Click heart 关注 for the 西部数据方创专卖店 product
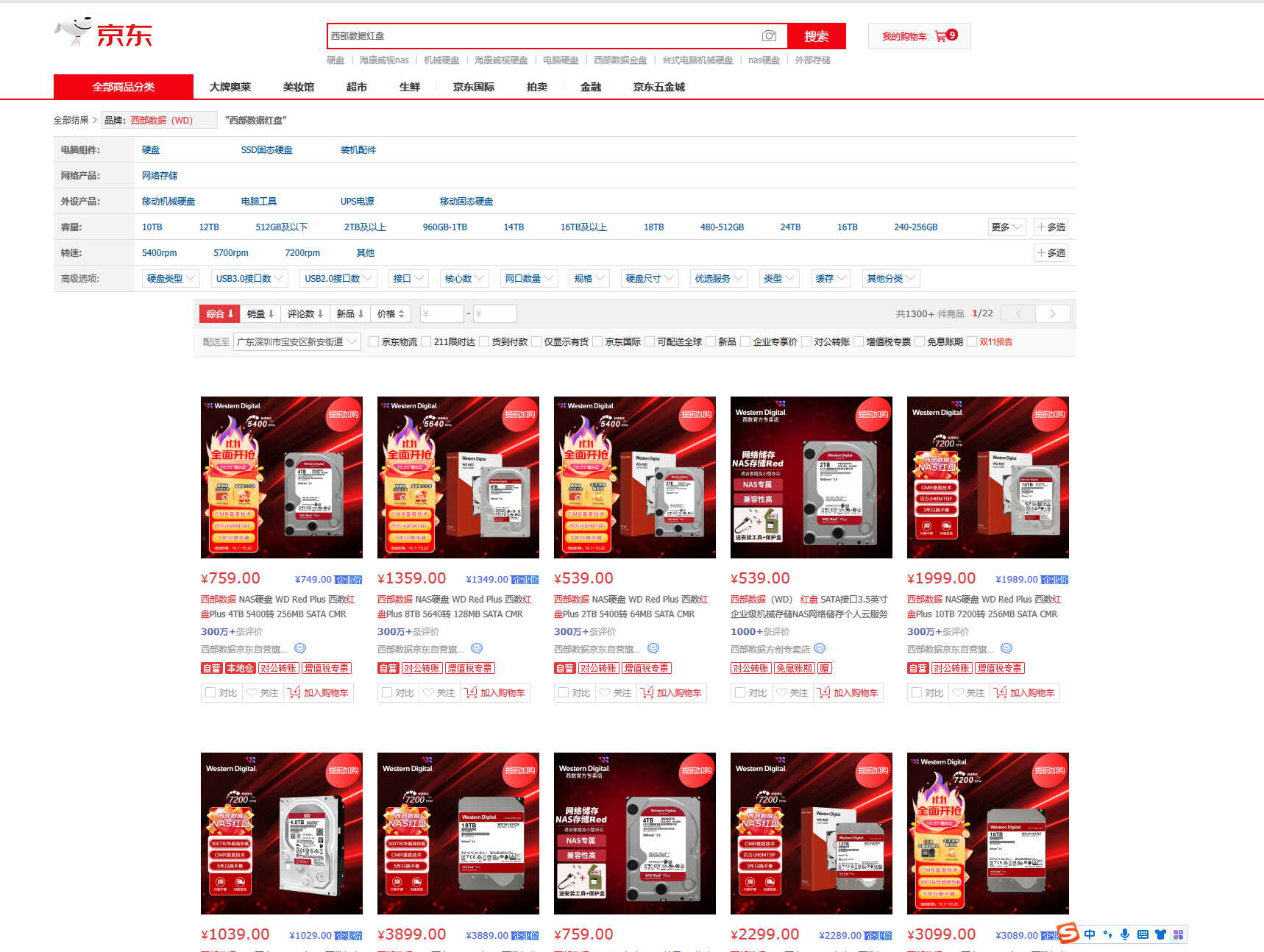 click(x=792, y=693)
